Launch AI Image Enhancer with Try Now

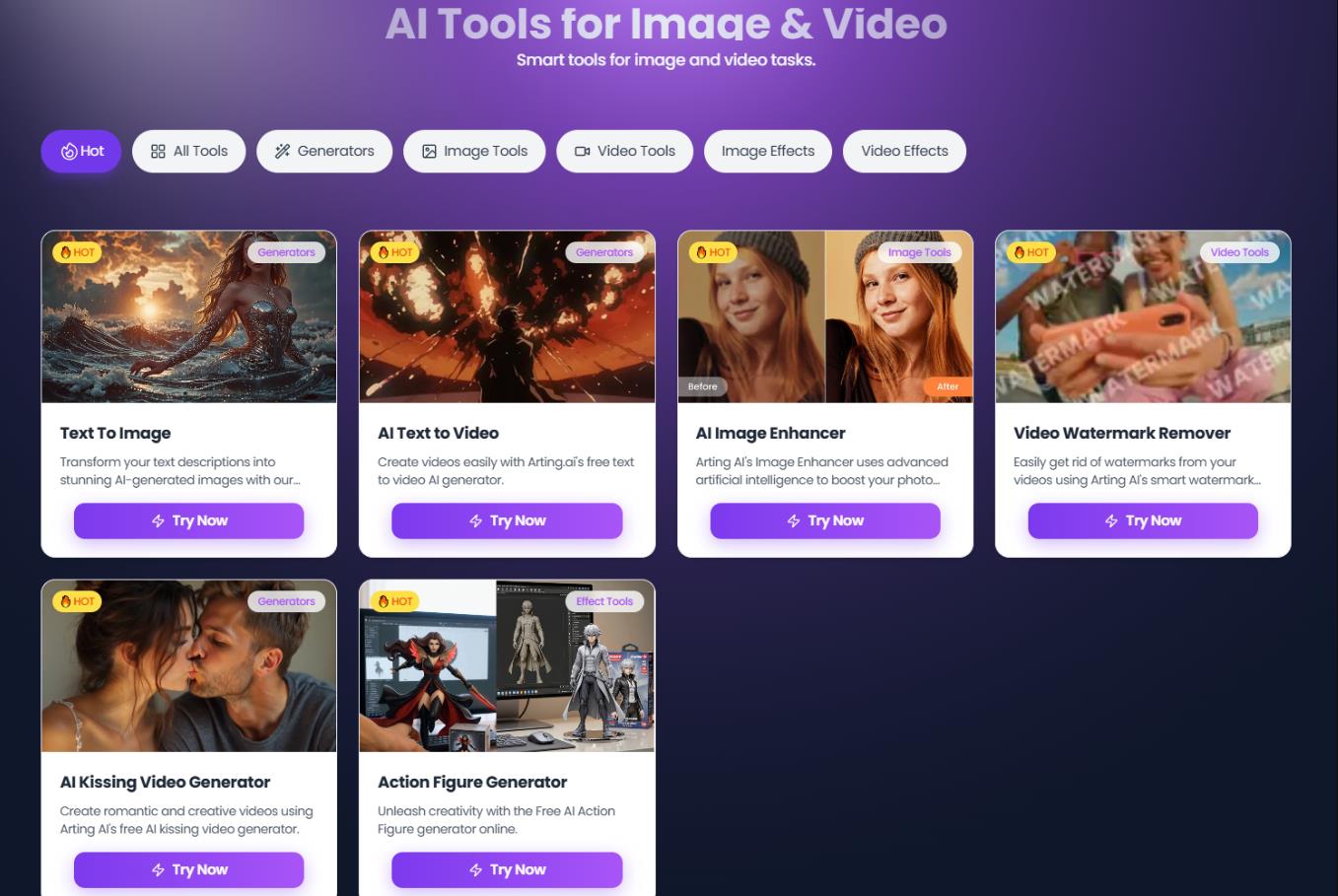coord(825,520)
